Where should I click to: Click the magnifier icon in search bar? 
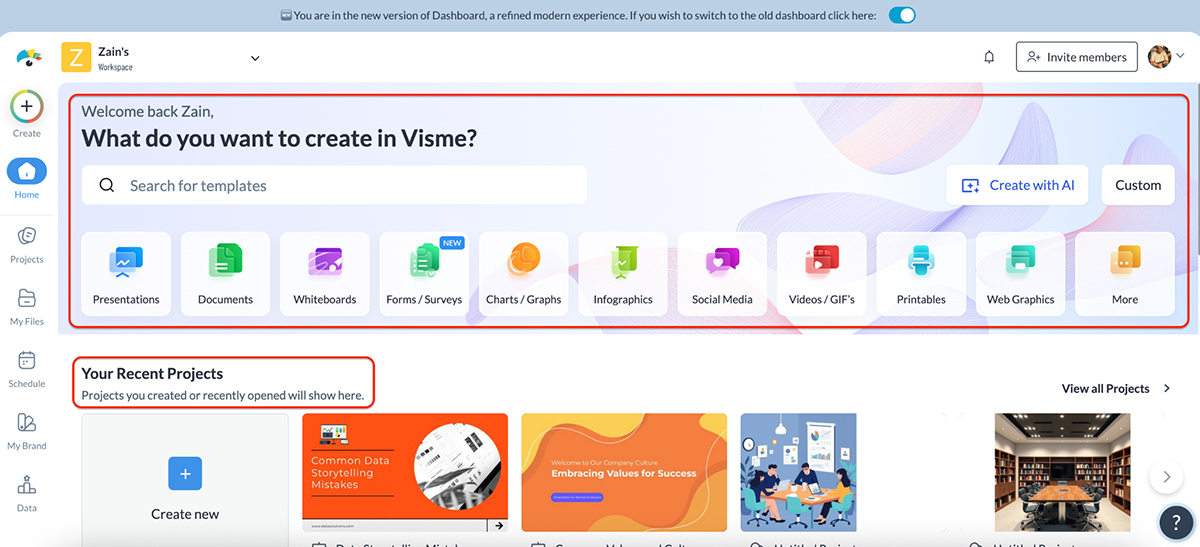(x=107, y=185)
